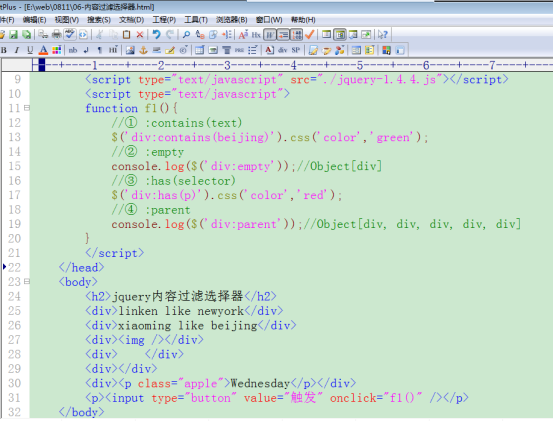Click the Hx hex viewer icon
554x421 pixels.
click(x=256, y=34)
